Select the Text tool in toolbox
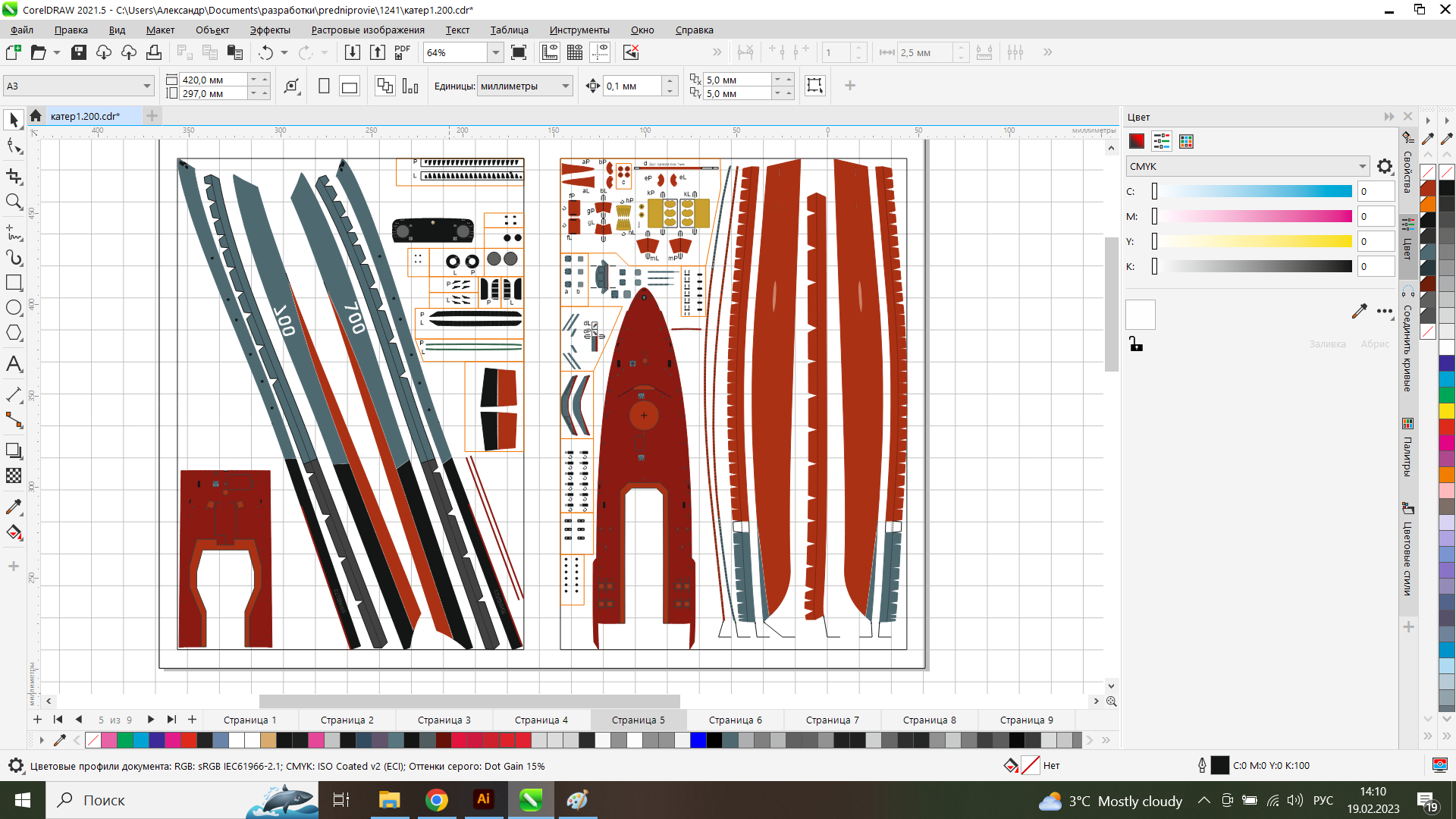The height and width of the screenshot is (819, 1456). [x=14, y=365]
